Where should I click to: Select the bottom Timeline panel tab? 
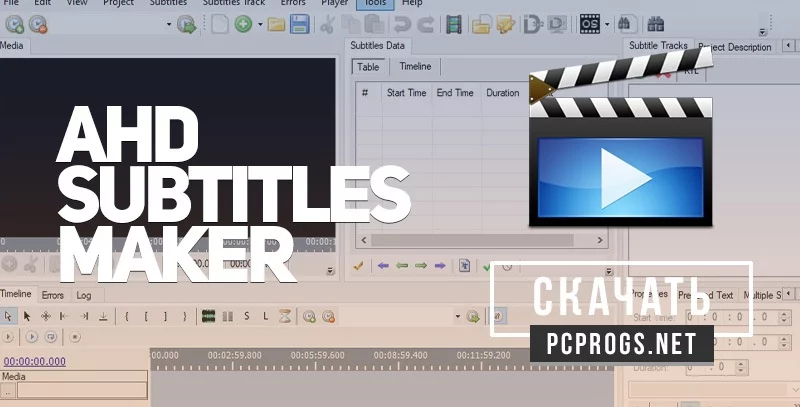(16, 294)
